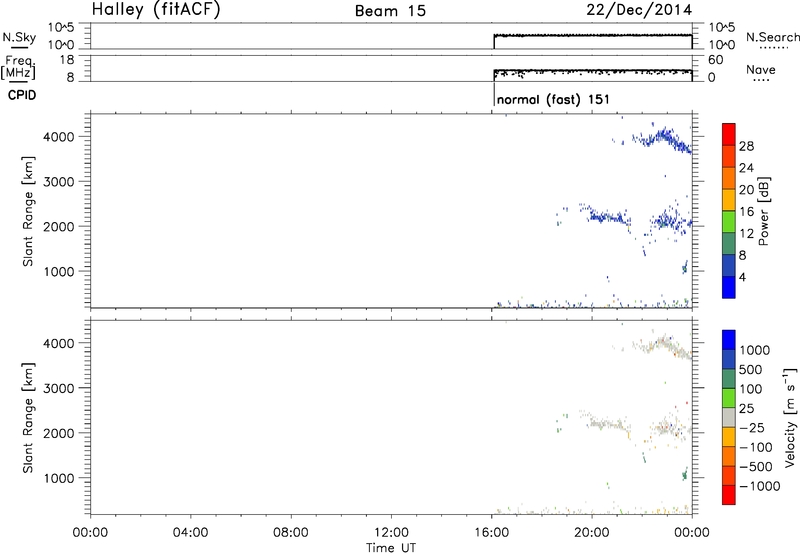Viewport: 800px width, 554px height.
Task: Click the grey segment of the velocity color bar
Action: click(x=729, y=417)
